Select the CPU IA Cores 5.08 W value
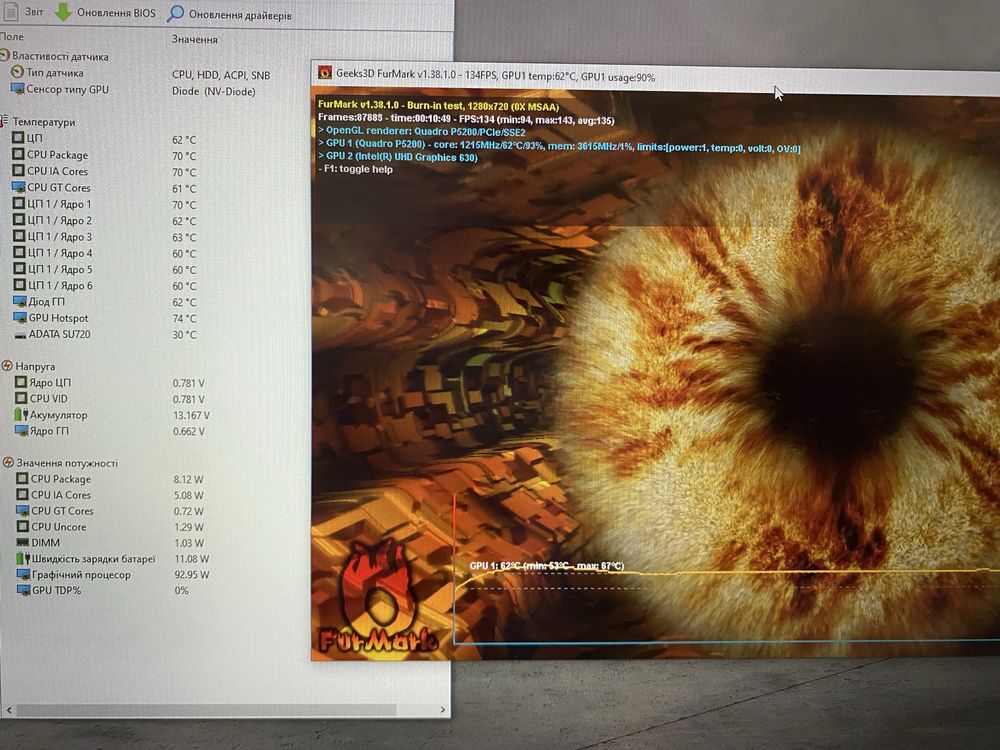 (189, 495)
